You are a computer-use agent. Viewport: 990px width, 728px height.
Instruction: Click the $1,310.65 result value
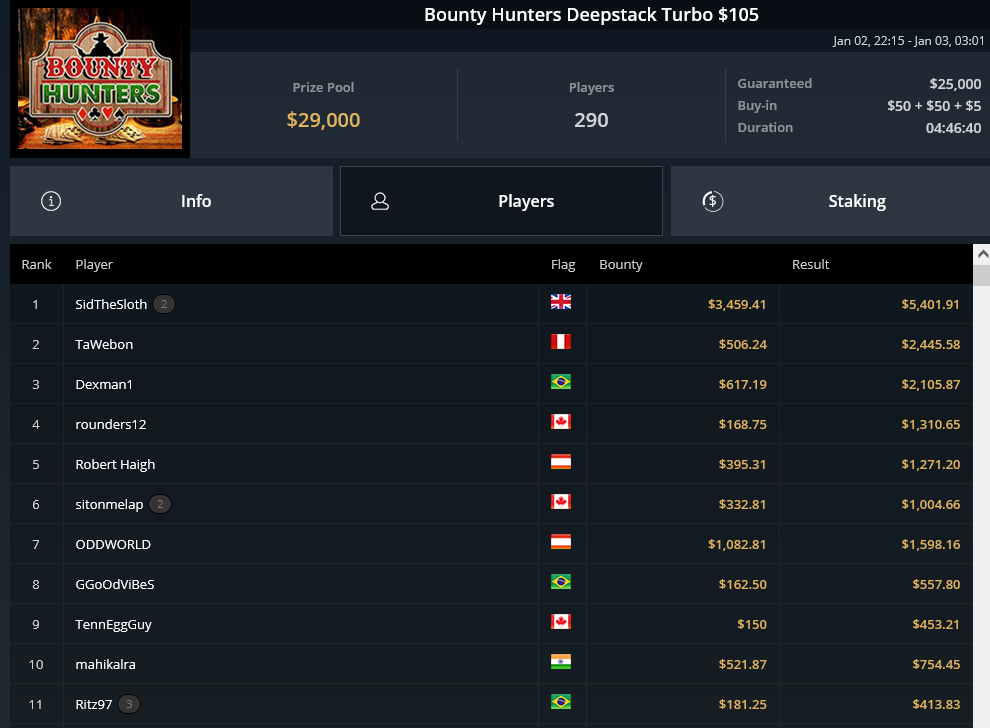pyautogui.click(x=931, y=424)
